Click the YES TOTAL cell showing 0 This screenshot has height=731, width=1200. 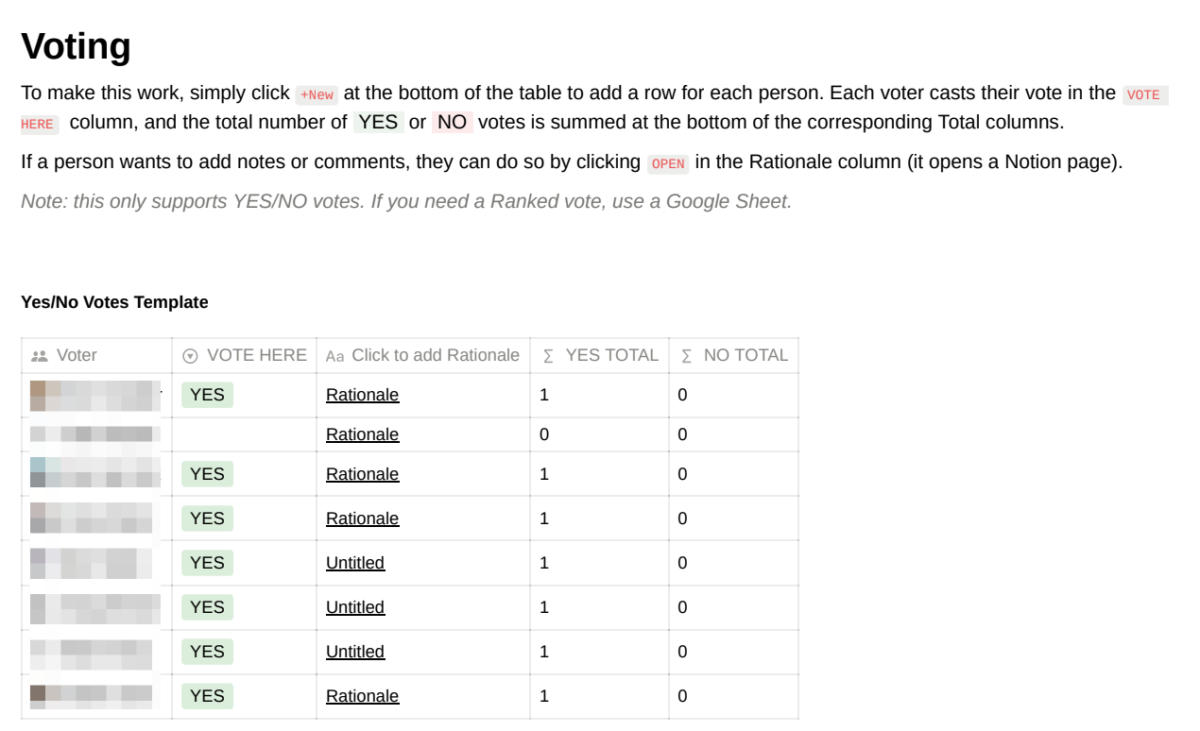click(x=544, y=435)
